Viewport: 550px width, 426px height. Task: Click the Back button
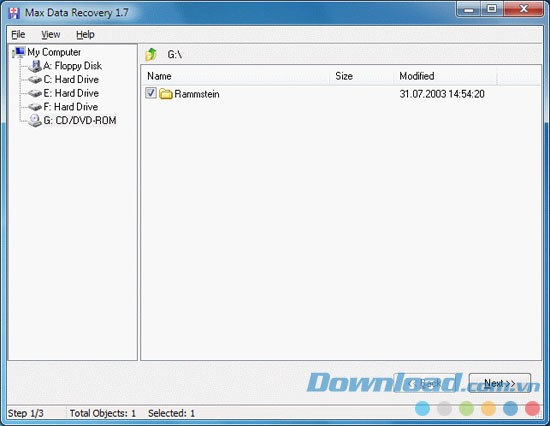pos(425,383)
